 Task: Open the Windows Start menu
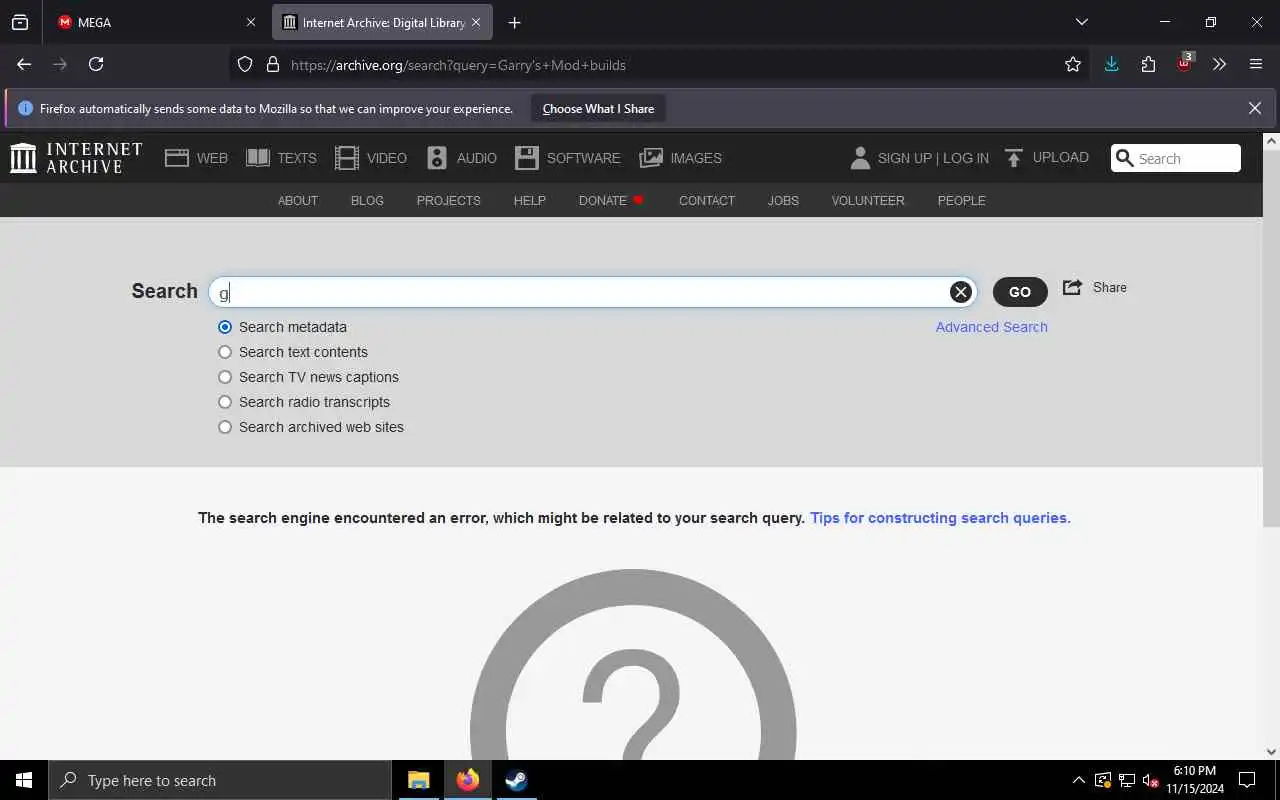coord(24,780)
